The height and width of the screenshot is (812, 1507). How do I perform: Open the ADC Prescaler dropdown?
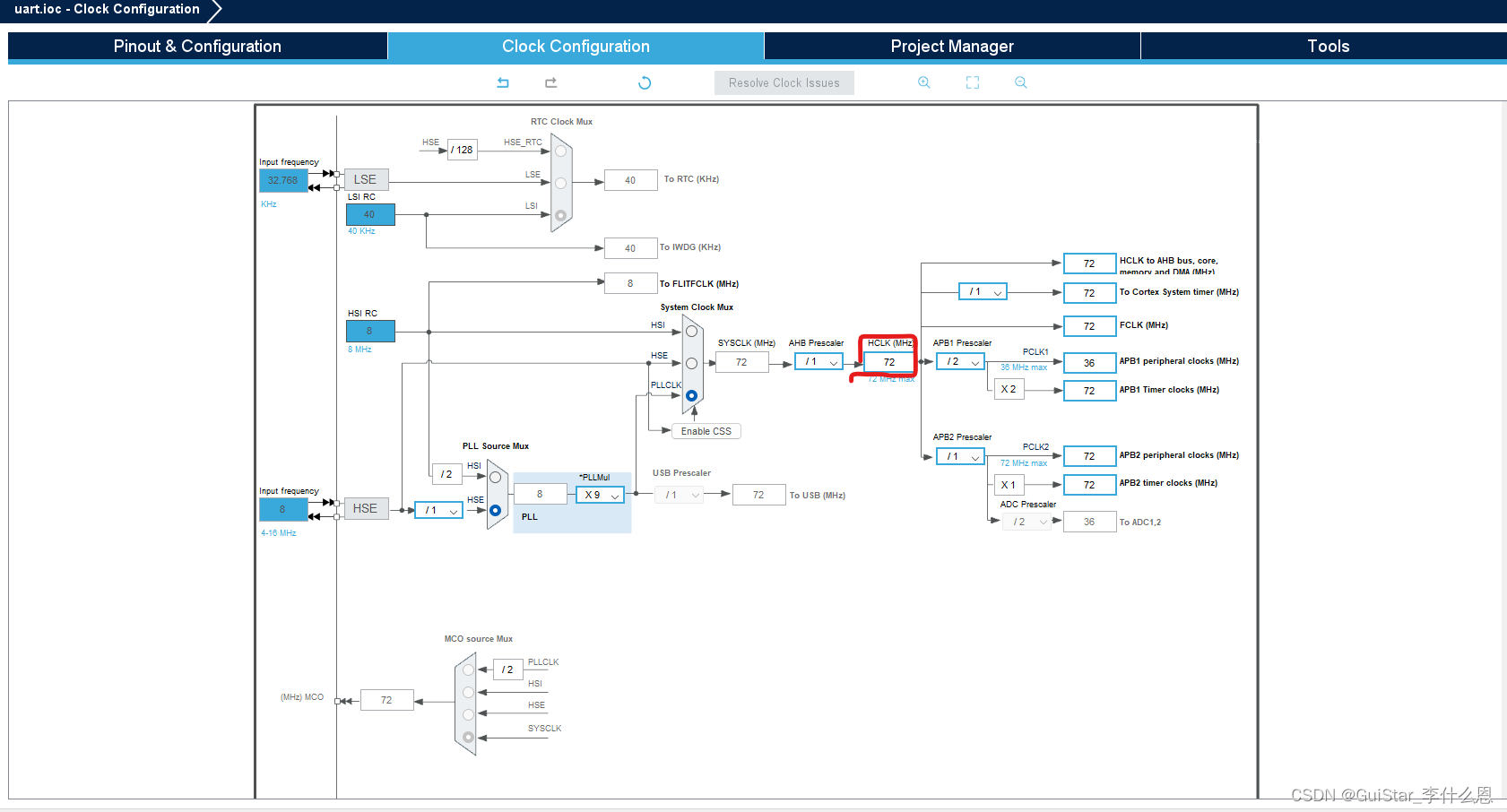pyautogui.click(x=1026, y=522)
